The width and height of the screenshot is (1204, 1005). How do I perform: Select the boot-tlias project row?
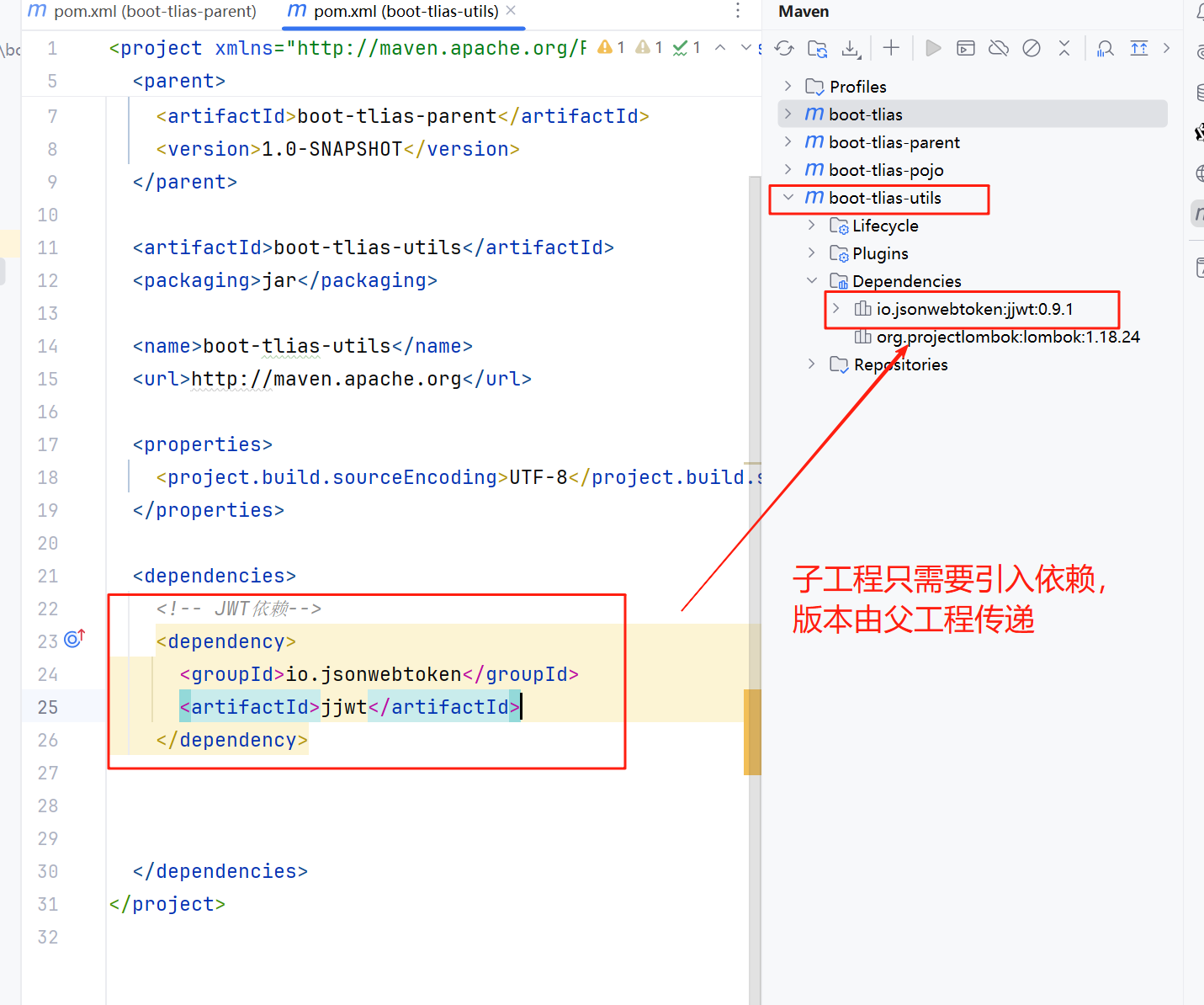pyautogui.click(x=973, y=114)
